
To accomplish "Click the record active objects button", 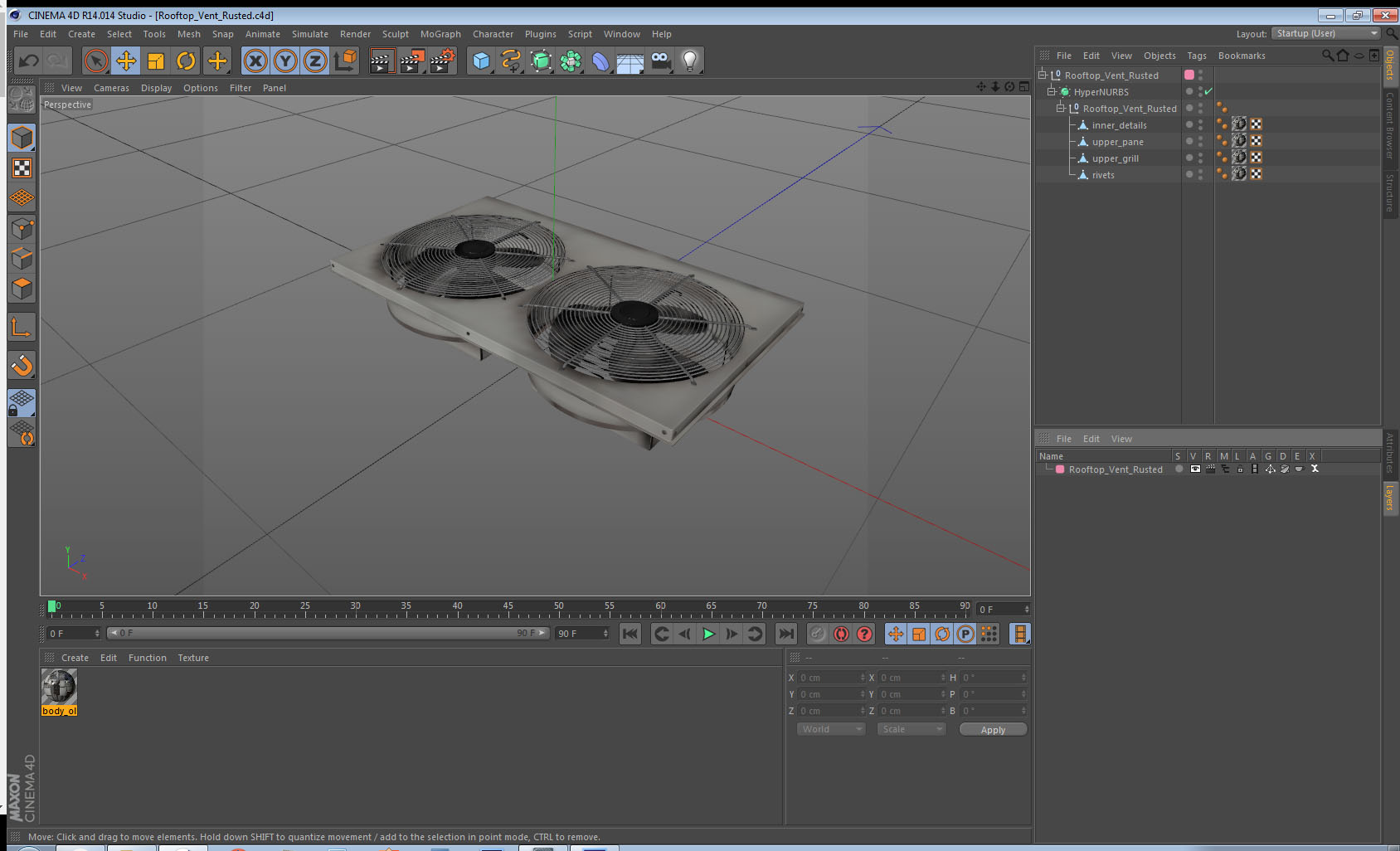I will (818, 634).
